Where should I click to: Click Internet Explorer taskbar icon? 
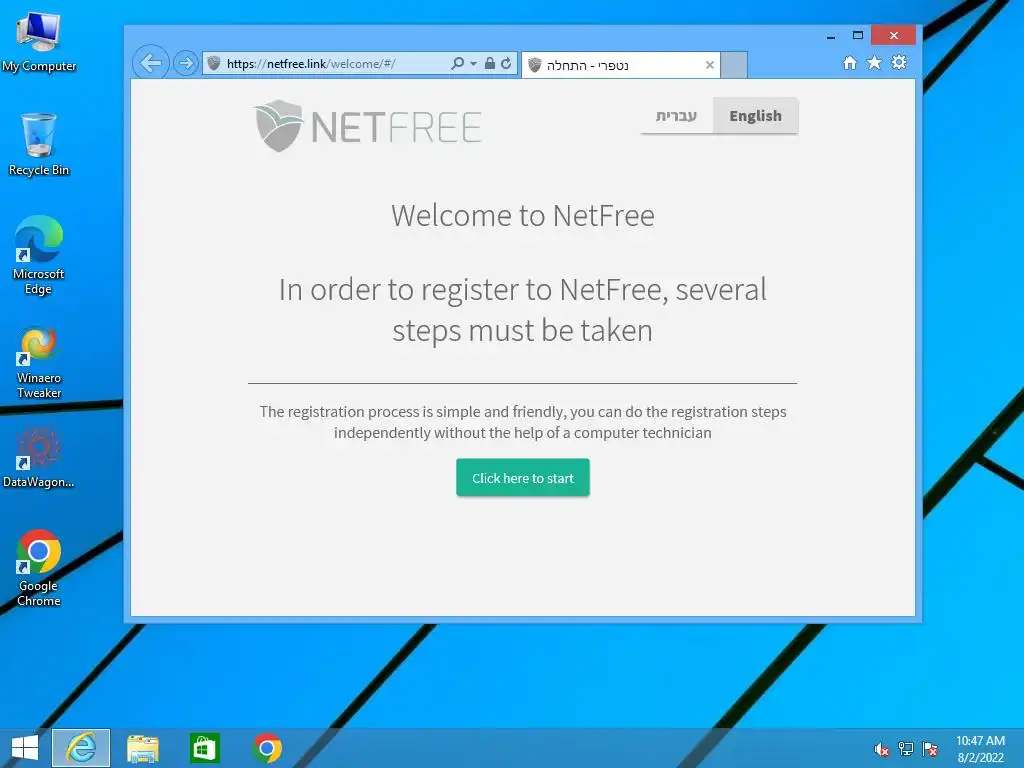81,748
